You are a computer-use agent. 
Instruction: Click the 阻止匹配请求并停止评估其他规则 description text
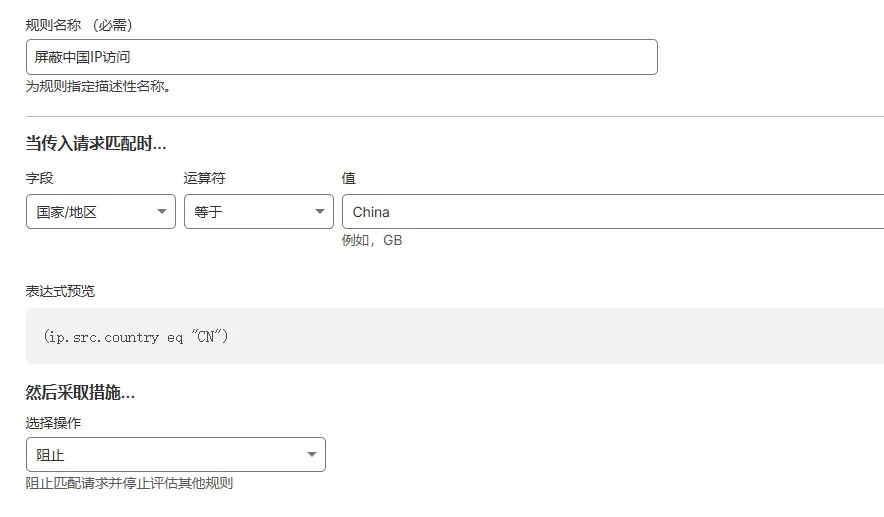[129, 484]
